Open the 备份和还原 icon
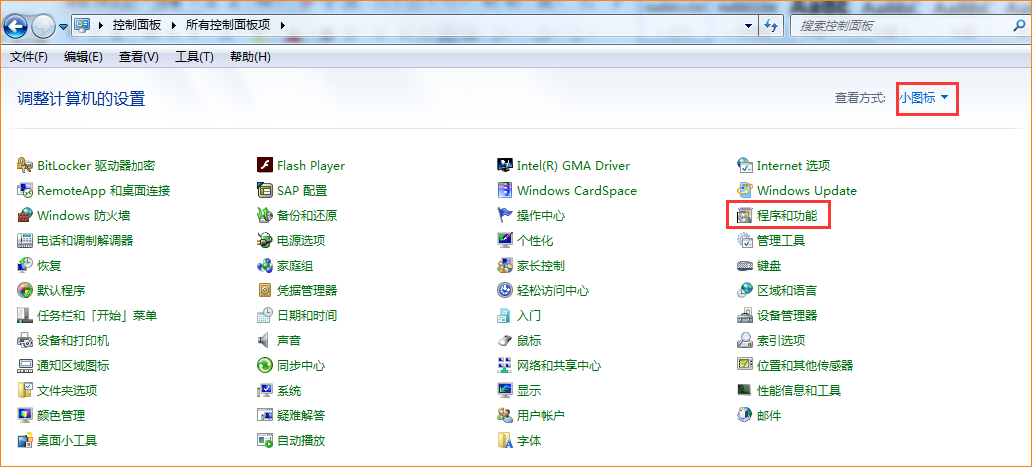The image size is (1032, 467). coord(265,216)
